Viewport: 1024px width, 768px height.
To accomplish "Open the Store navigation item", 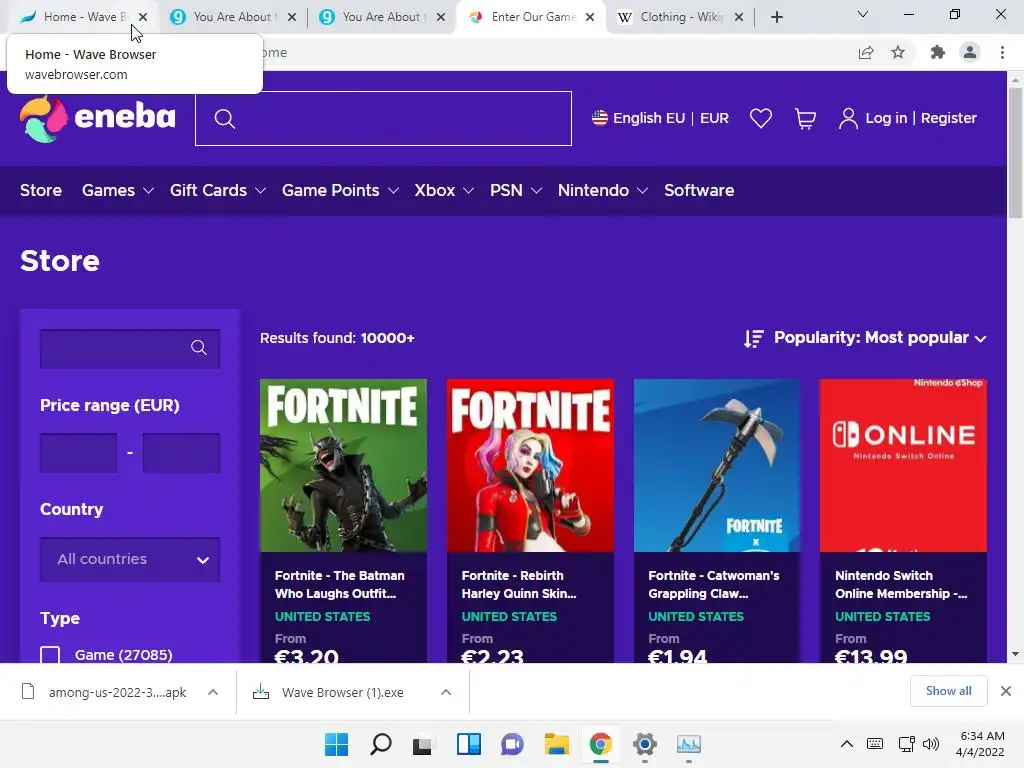I will [41, 190].
